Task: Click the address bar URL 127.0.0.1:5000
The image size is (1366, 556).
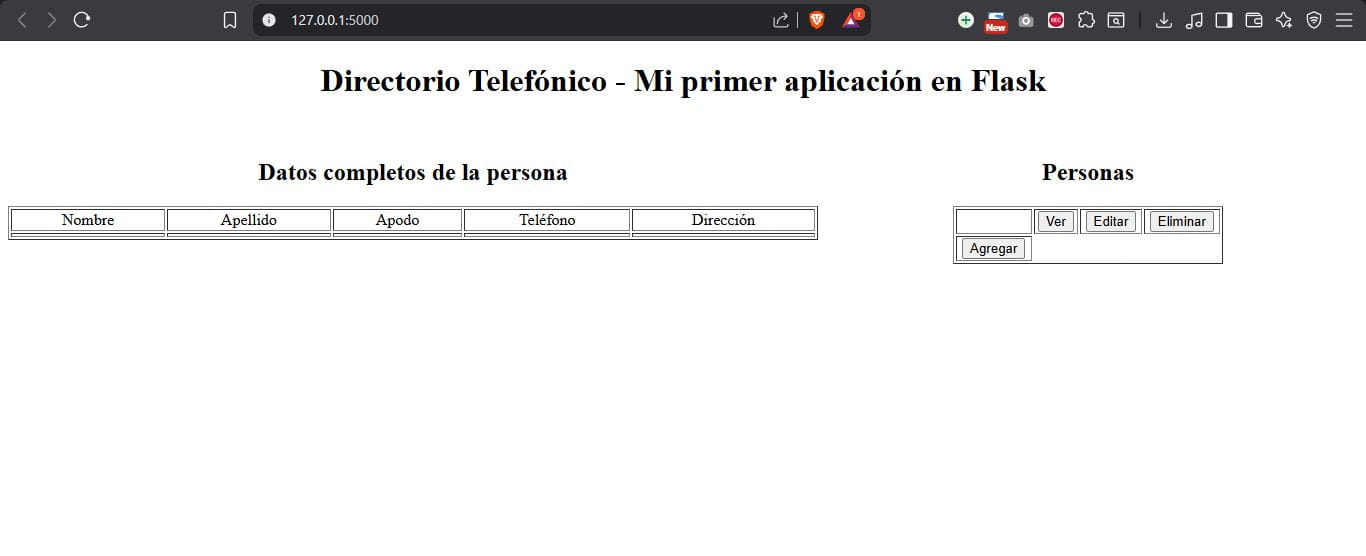Action: (x=335, y=20)
